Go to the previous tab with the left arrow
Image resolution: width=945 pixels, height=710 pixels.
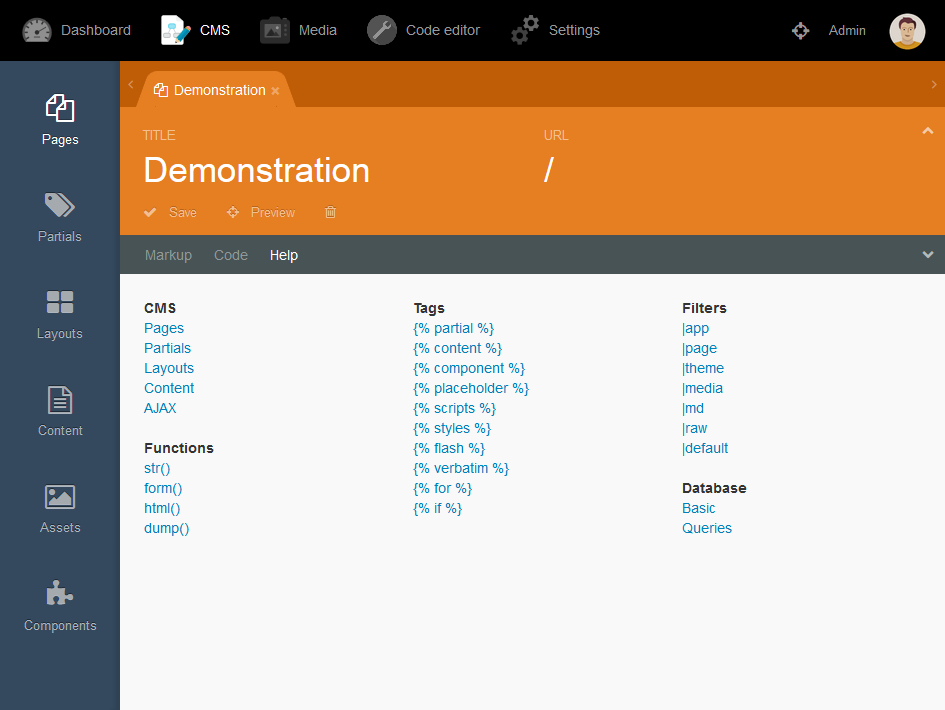click(x=130, y=85)
